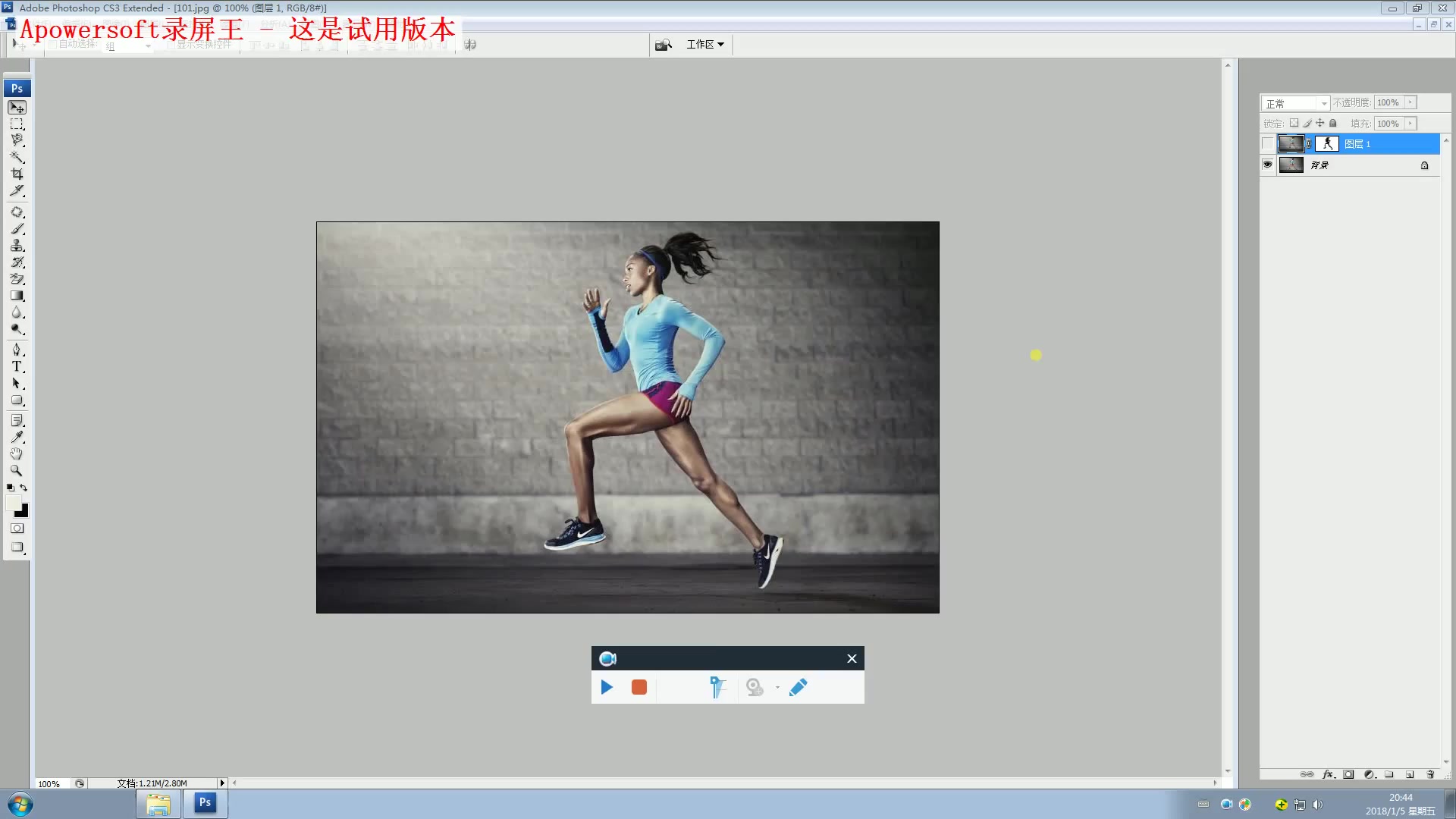Click the 背景 layer lock icon
This screenshot has height=819, width=1456.
tap(1425, 165)
